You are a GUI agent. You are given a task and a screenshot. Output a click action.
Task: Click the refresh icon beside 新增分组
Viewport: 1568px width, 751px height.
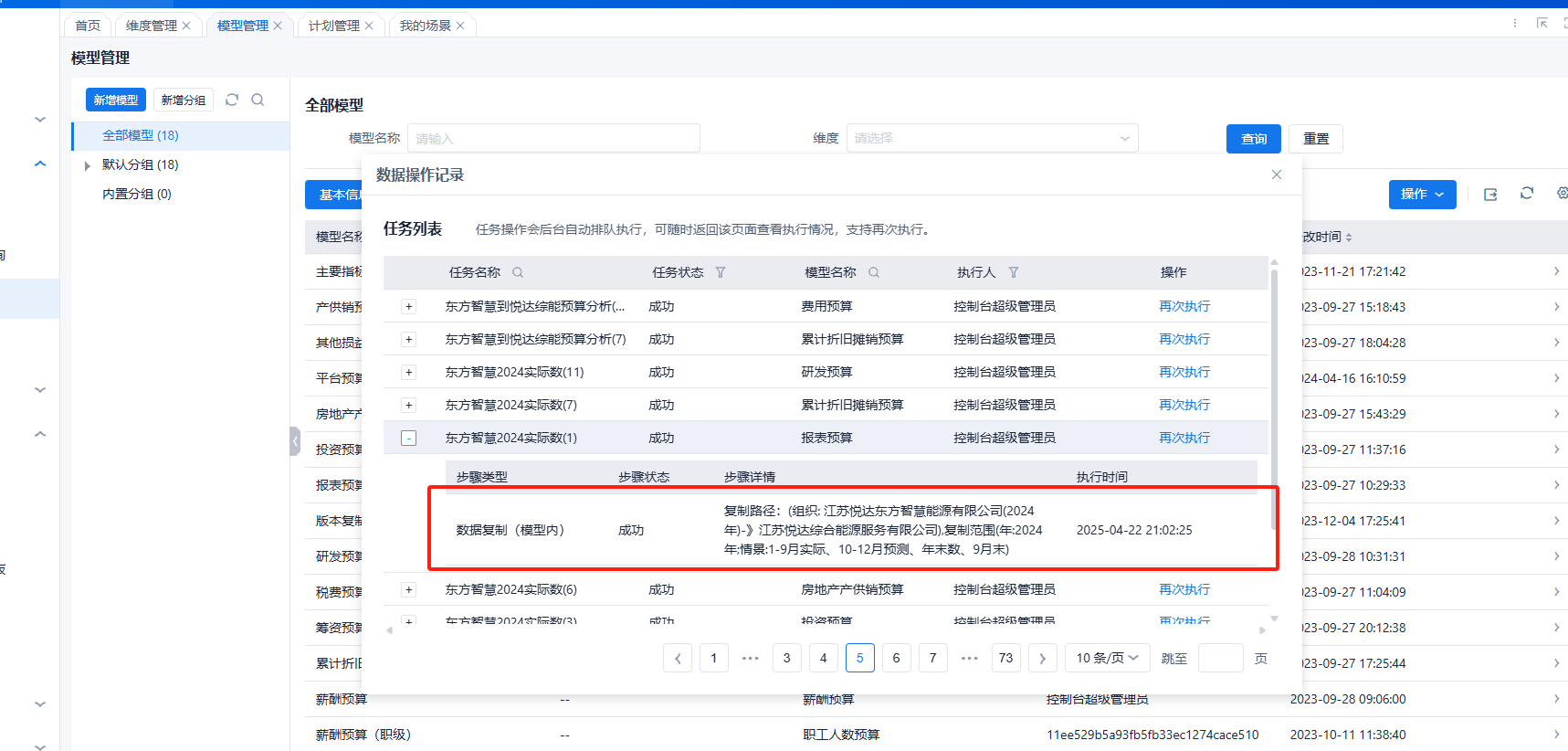coord(232,100)
